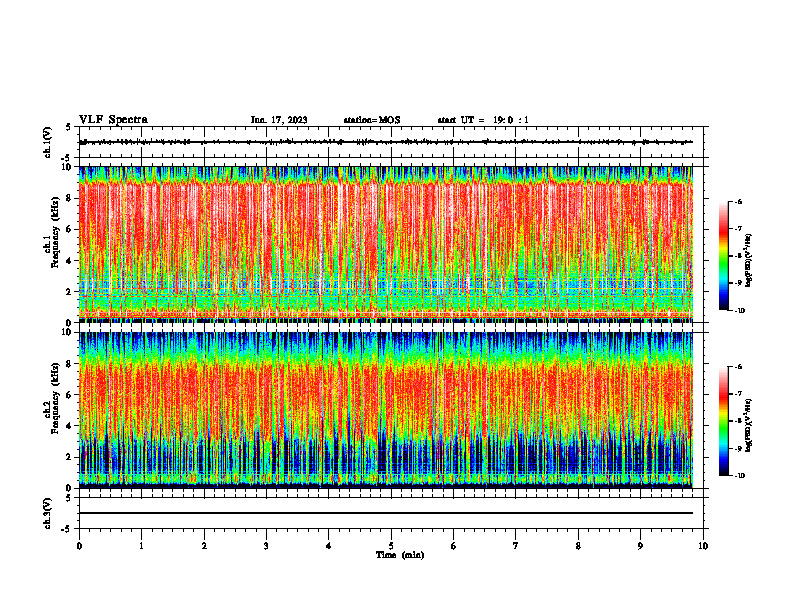The width and height of the screenshot is (792, 612).
Task: Click the ch.1 spectrogram color scale bar
Action: [723, 256]
